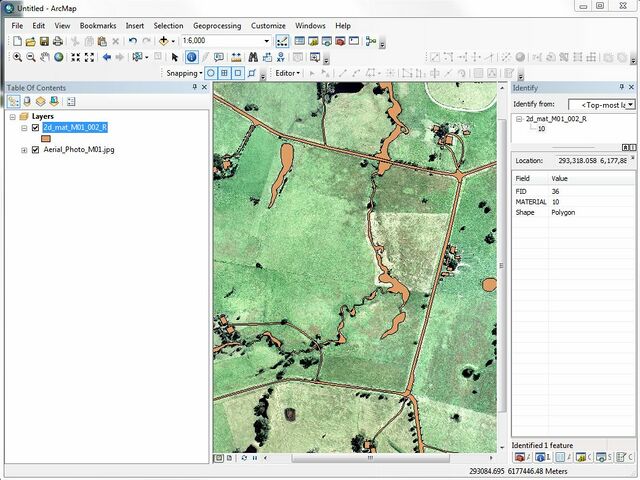
Task: Open the Snapping menu button
Action: [x=184, y=73]
